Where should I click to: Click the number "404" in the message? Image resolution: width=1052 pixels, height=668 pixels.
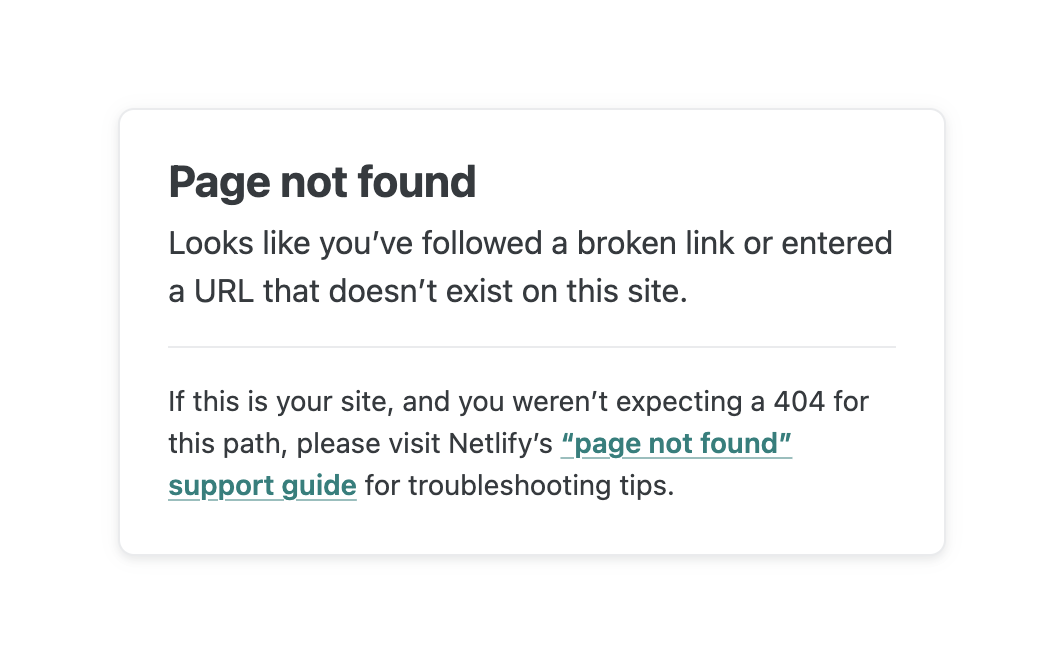tap(799, 402)
